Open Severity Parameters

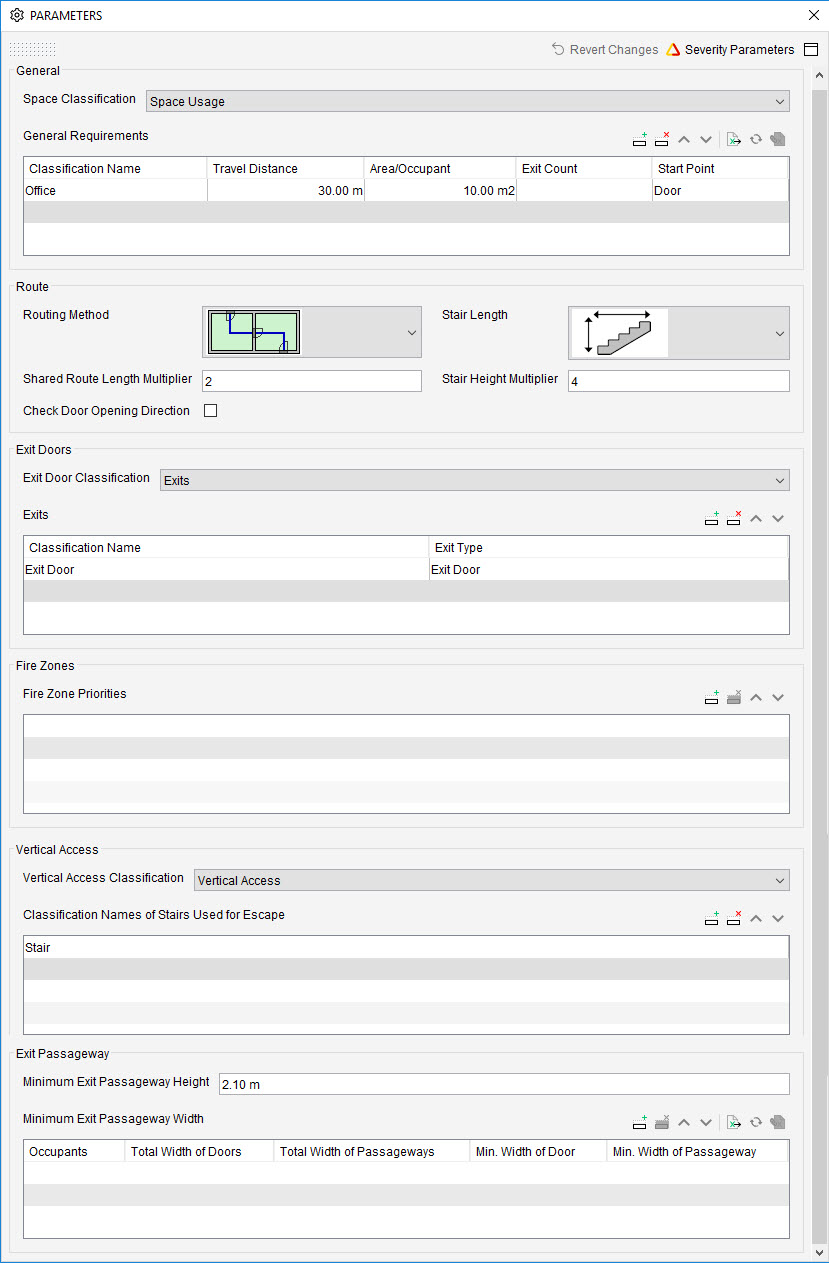[730, 50]
